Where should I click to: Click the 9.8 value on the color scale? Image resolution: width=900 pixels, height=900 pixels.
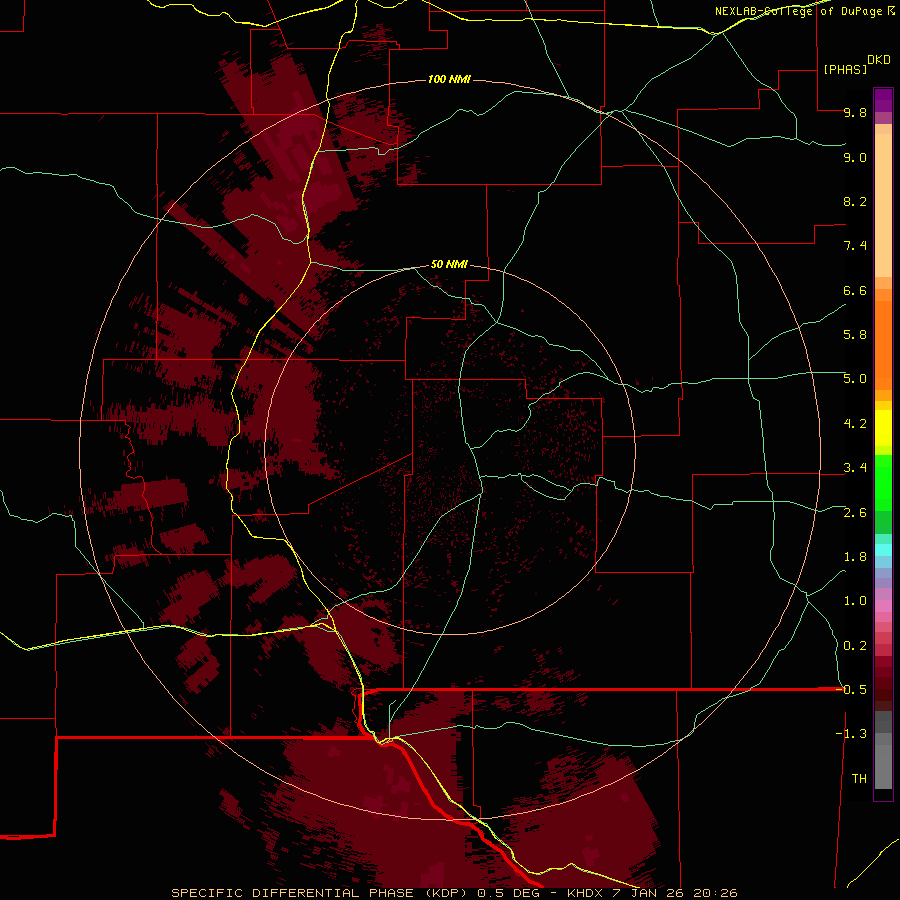(855, 112)
